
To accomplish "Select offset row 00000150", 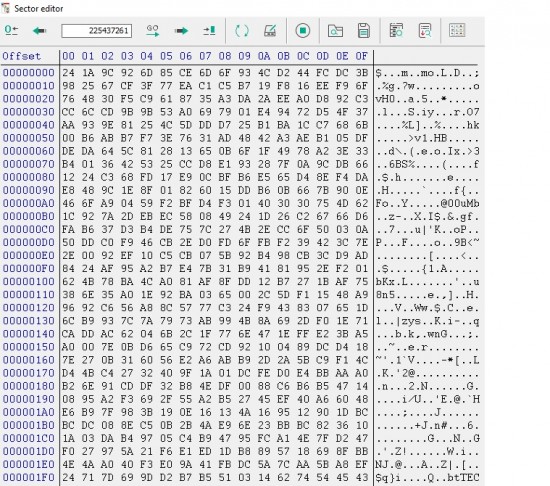I will 29,347.
